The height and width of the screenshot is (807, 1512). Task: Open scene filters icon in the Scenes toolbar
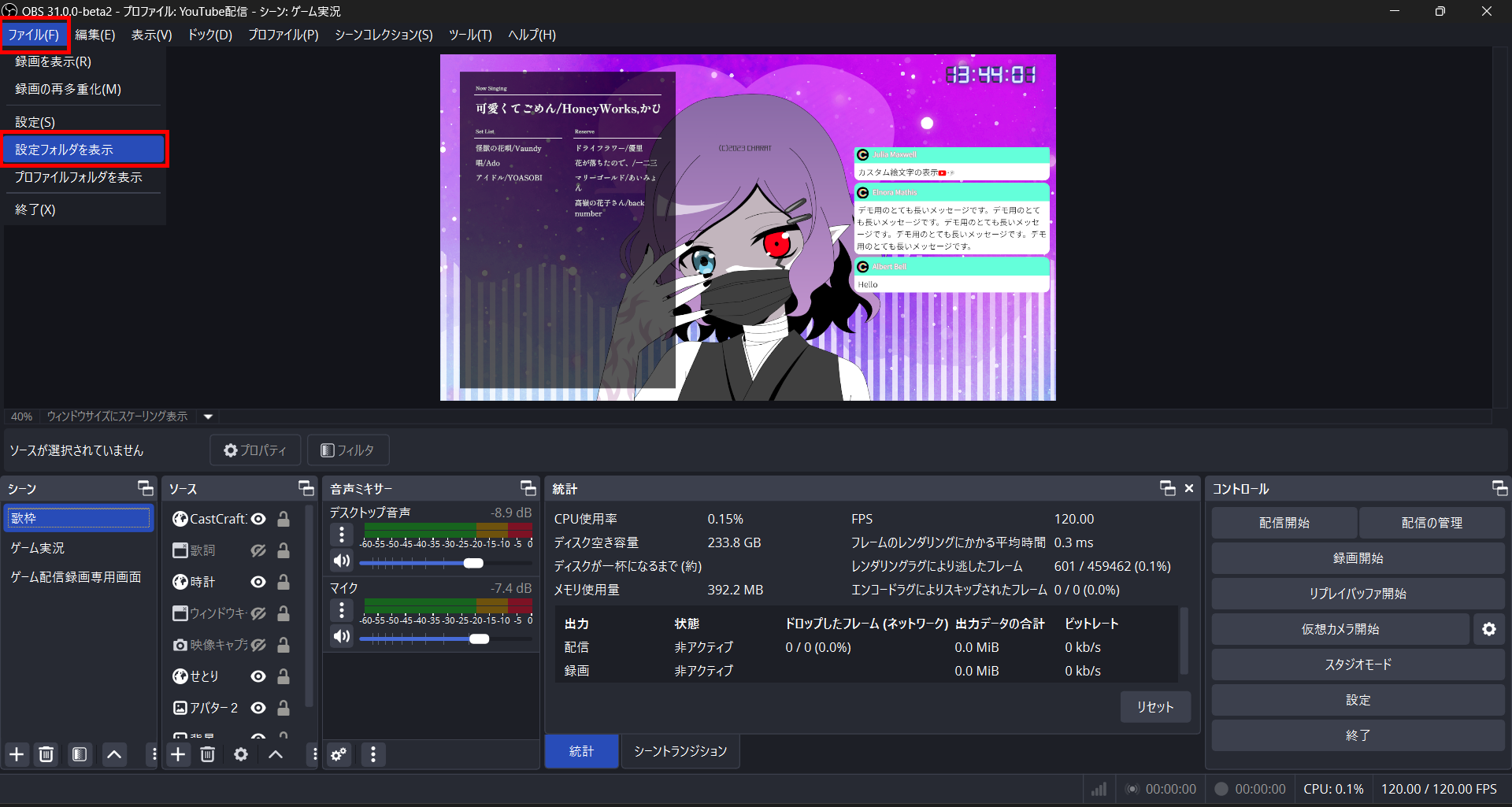tap(80, 754)
